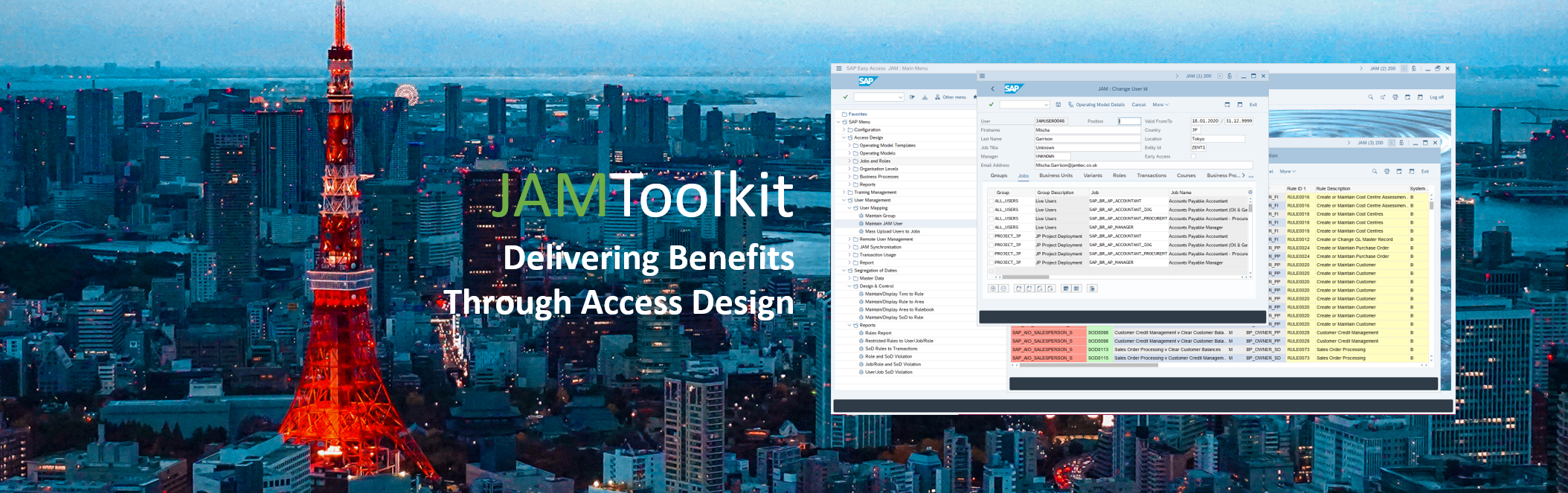Switch to the Business Units tab
Viewport: 1568px width, 493px height.
1055,175
